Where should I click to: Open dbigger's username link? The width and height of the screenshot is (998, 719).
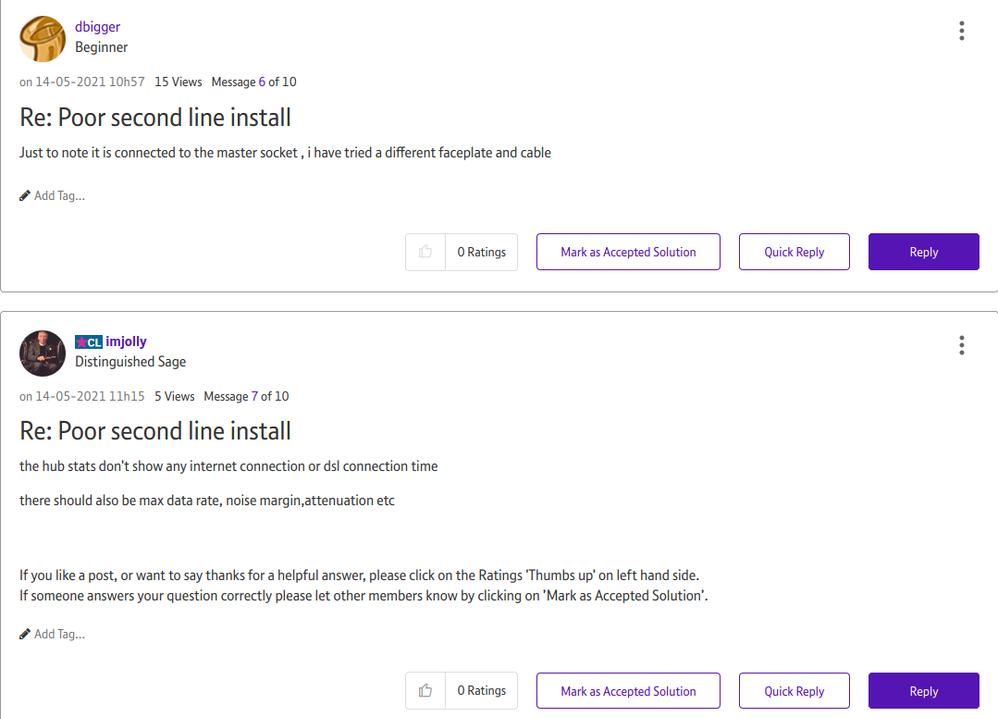click(97, 26)
